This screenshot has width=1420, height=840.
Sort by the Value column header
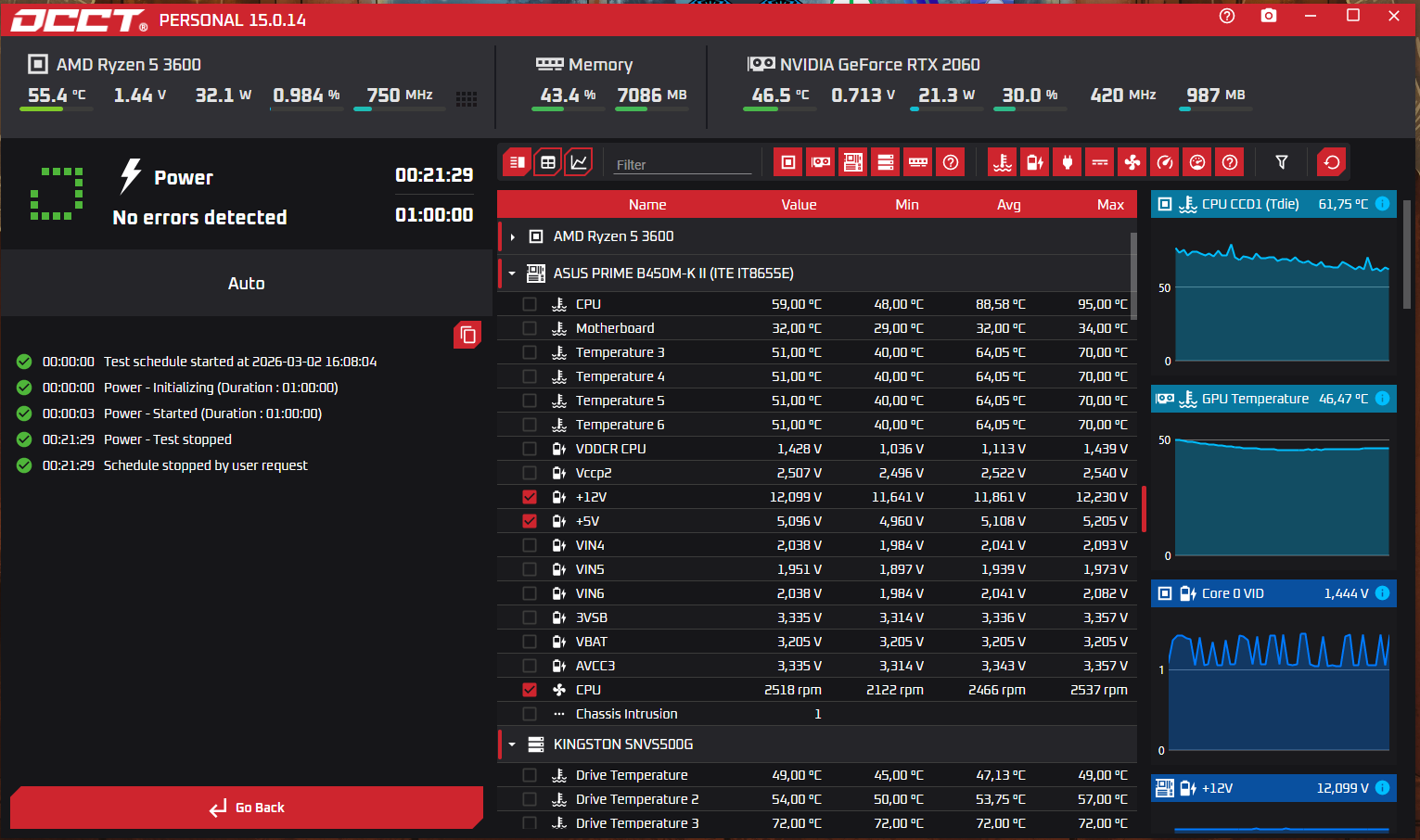click(799, 205)
